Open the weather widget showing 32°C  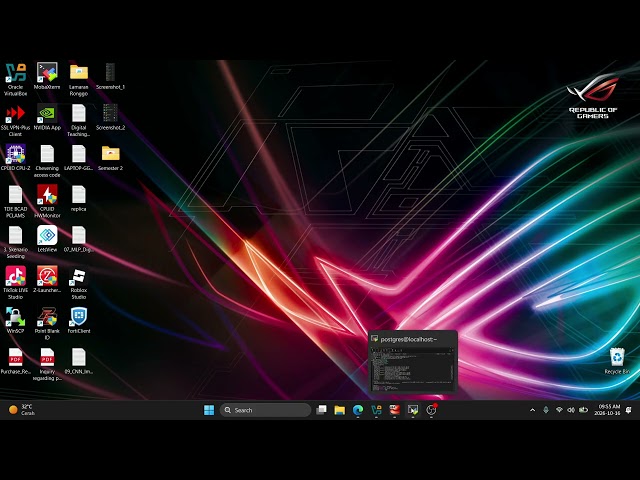tap(22, 410)
